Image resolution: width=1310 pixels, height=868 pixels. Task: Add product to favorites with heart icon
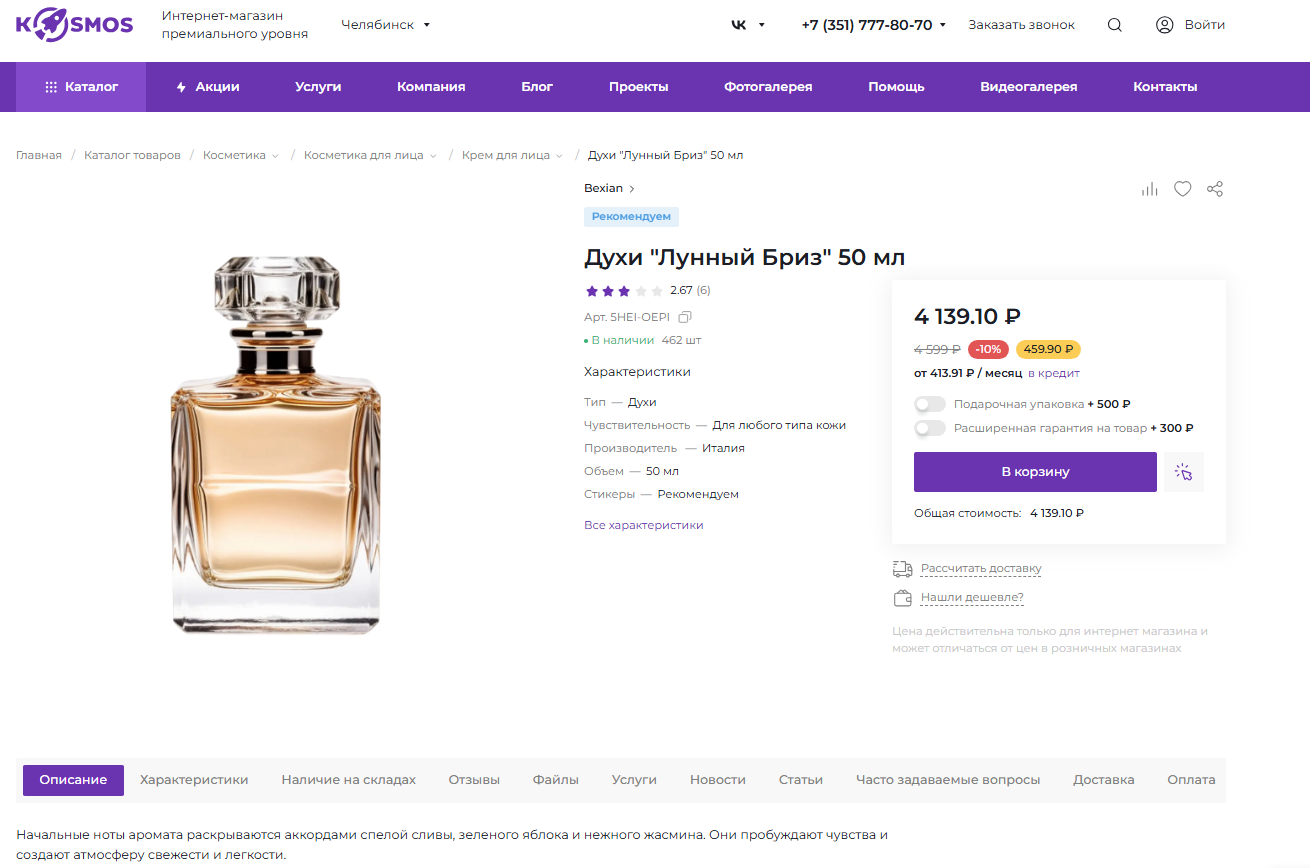point(1182,189)
